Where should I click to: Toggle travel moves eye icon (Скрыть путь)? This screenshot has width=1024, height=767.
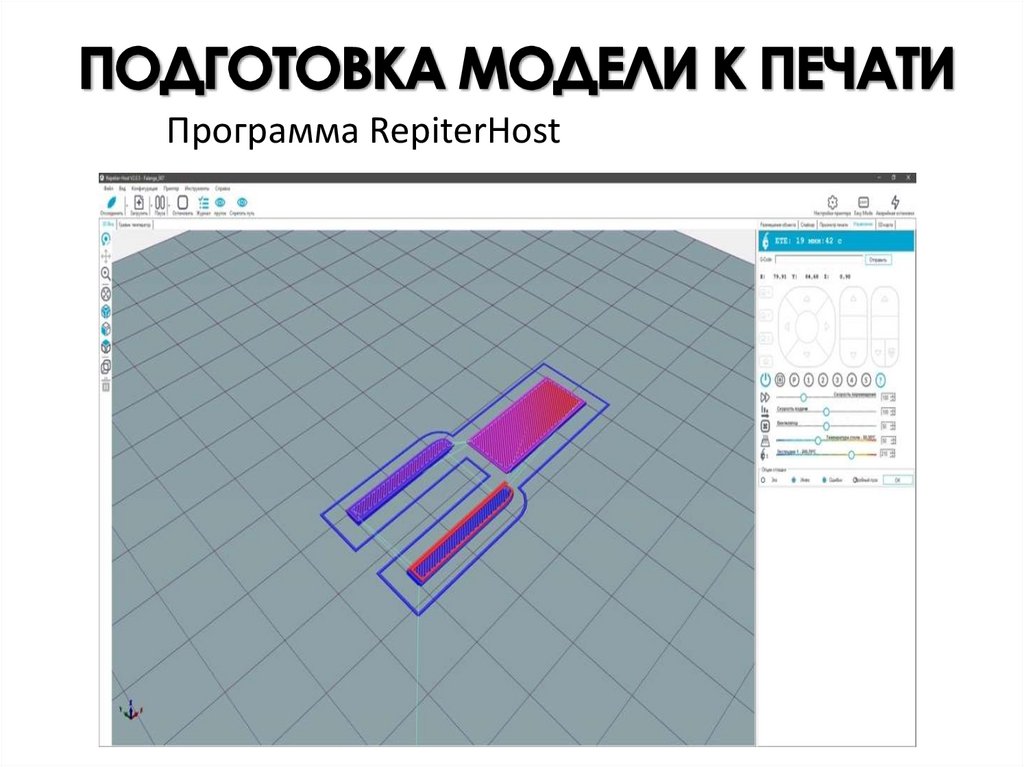242,203
